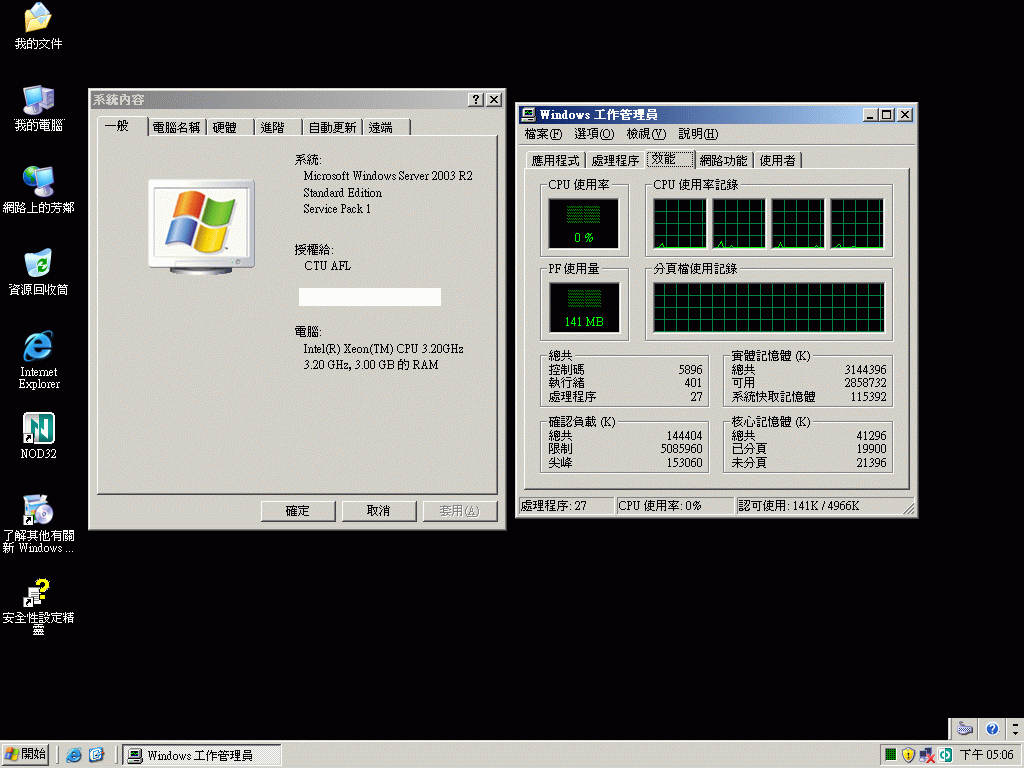
Task: Click the taskbar clock 下午 05:06
Action: point(987,755)
